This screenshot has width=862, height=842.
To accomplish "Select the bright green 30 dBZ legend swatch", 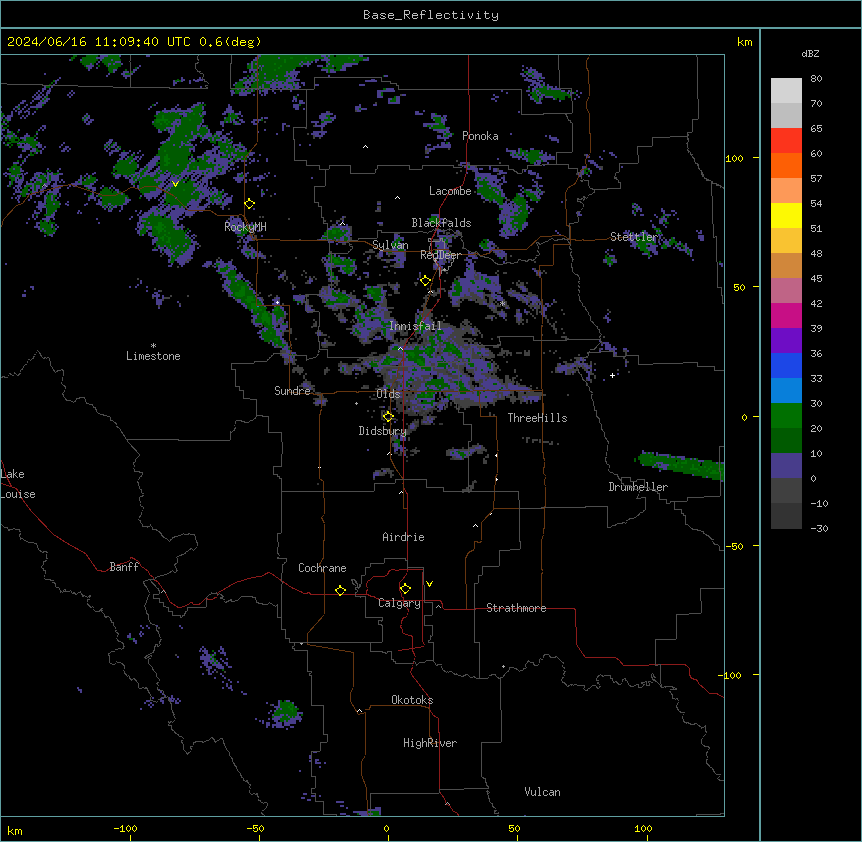I will (x=786, y=416).
